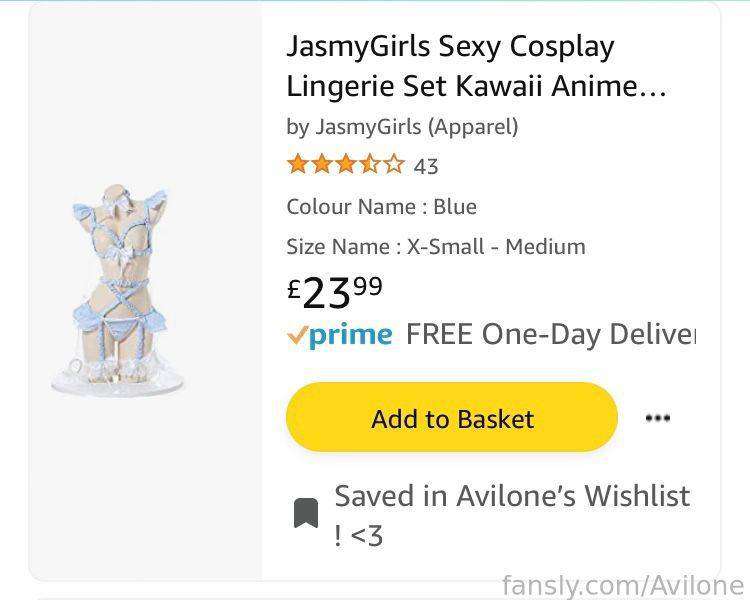Click the first filled orange star
Screen dimensions: 750x600
point(298,164)
